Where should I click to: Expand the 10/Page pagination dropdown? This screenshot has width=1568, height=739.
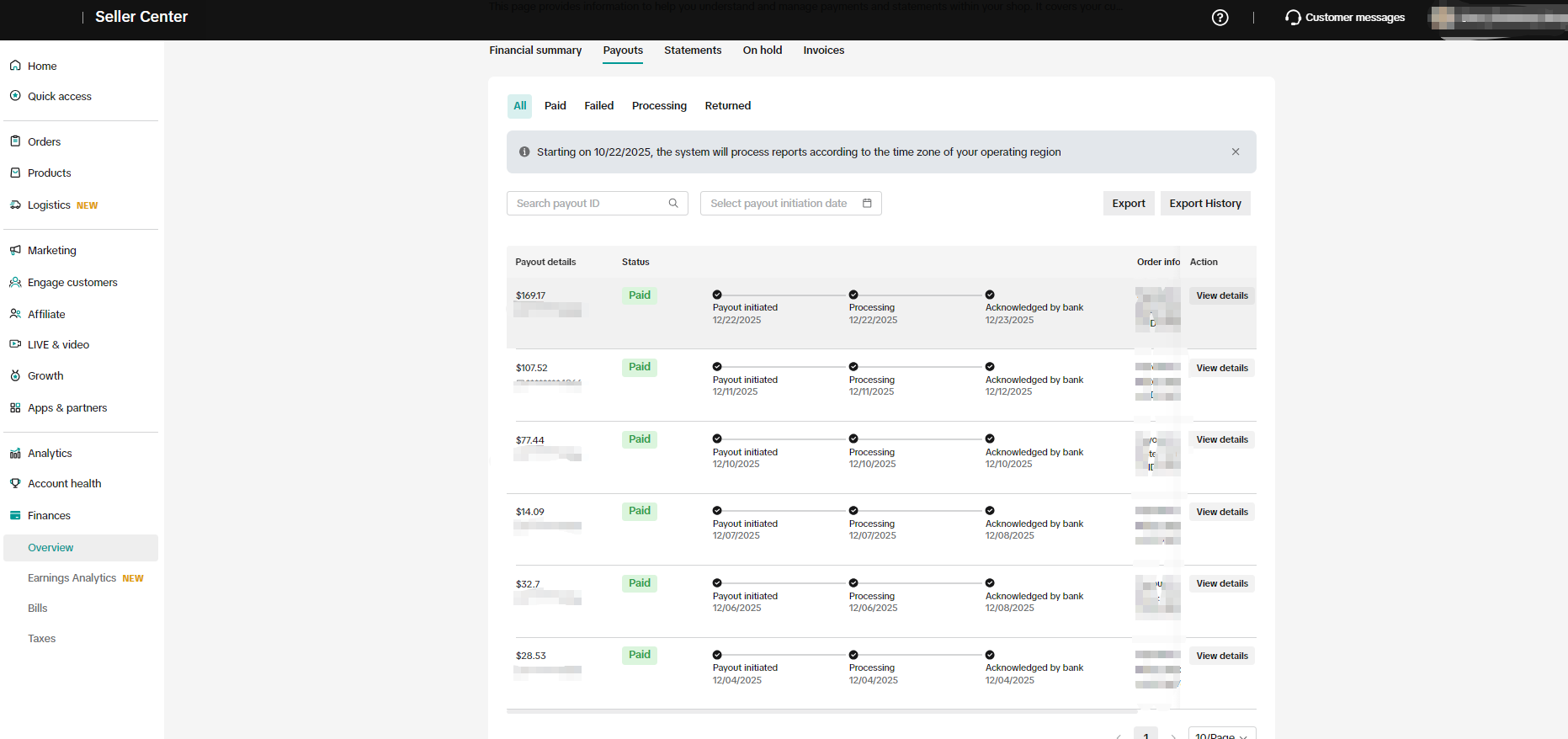[x=1221, y=735]
